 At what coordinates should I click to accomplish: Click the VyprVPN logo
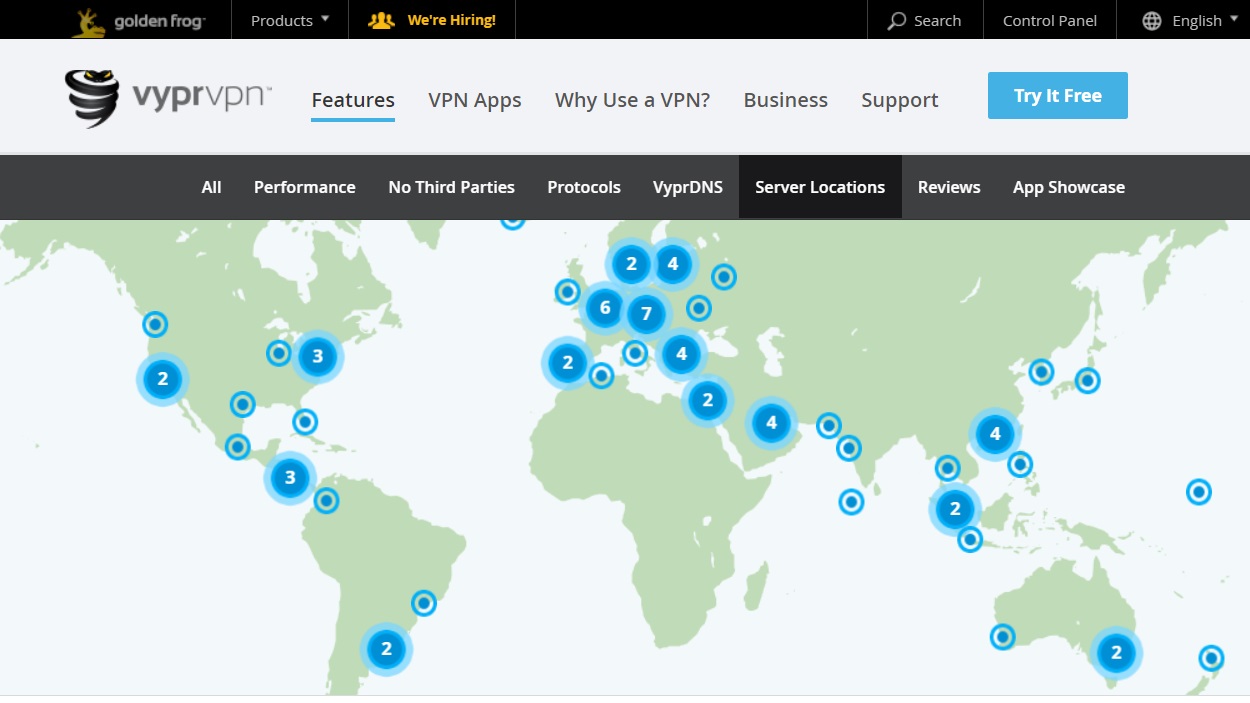pyautogui.click(x=168, y=98)
